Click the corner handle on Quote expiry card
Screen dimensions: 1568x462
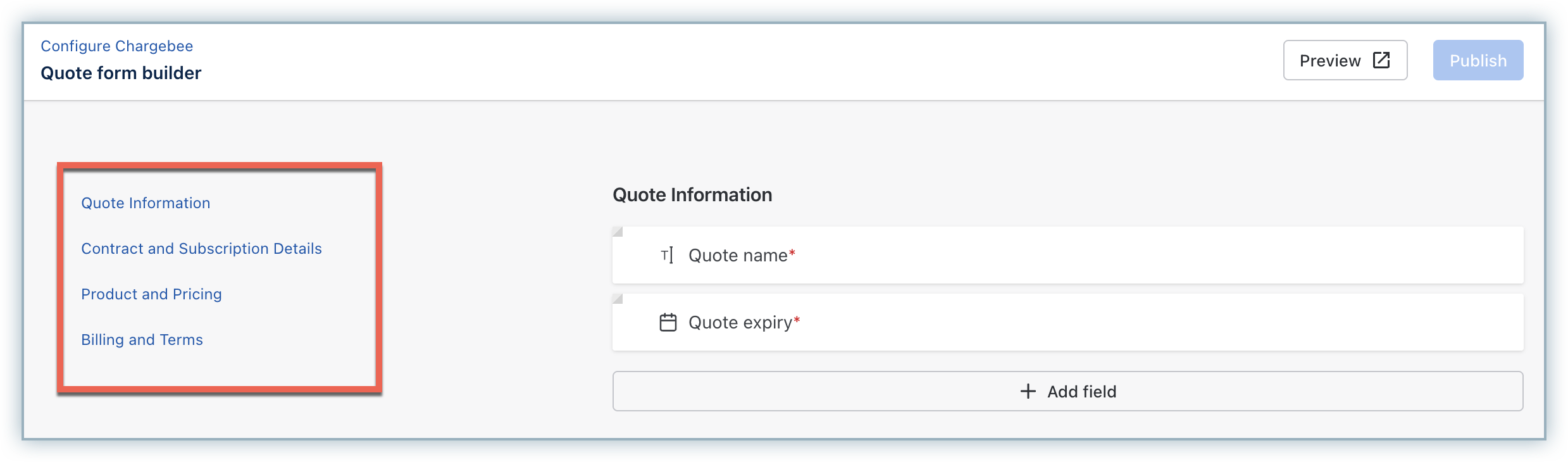pos(618,299)
